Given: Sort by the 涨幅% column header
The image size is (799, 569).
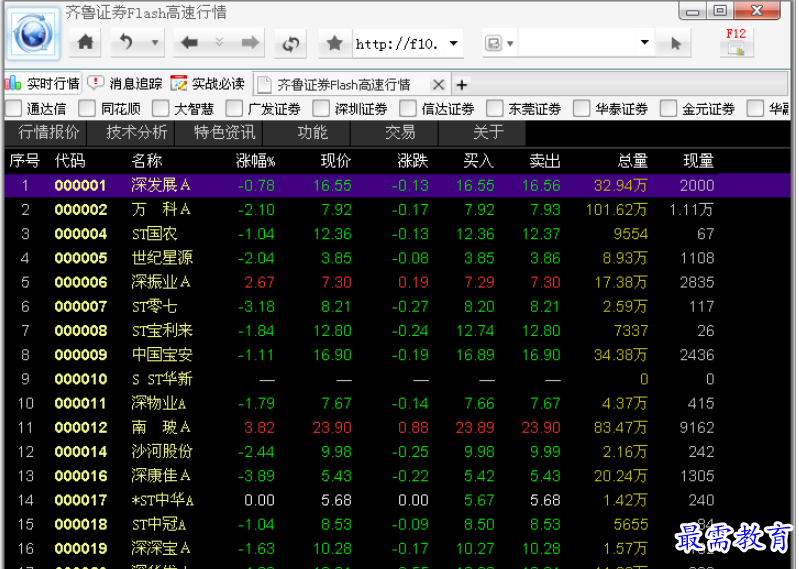Looking at the screenshot, I should pos(255,160).
